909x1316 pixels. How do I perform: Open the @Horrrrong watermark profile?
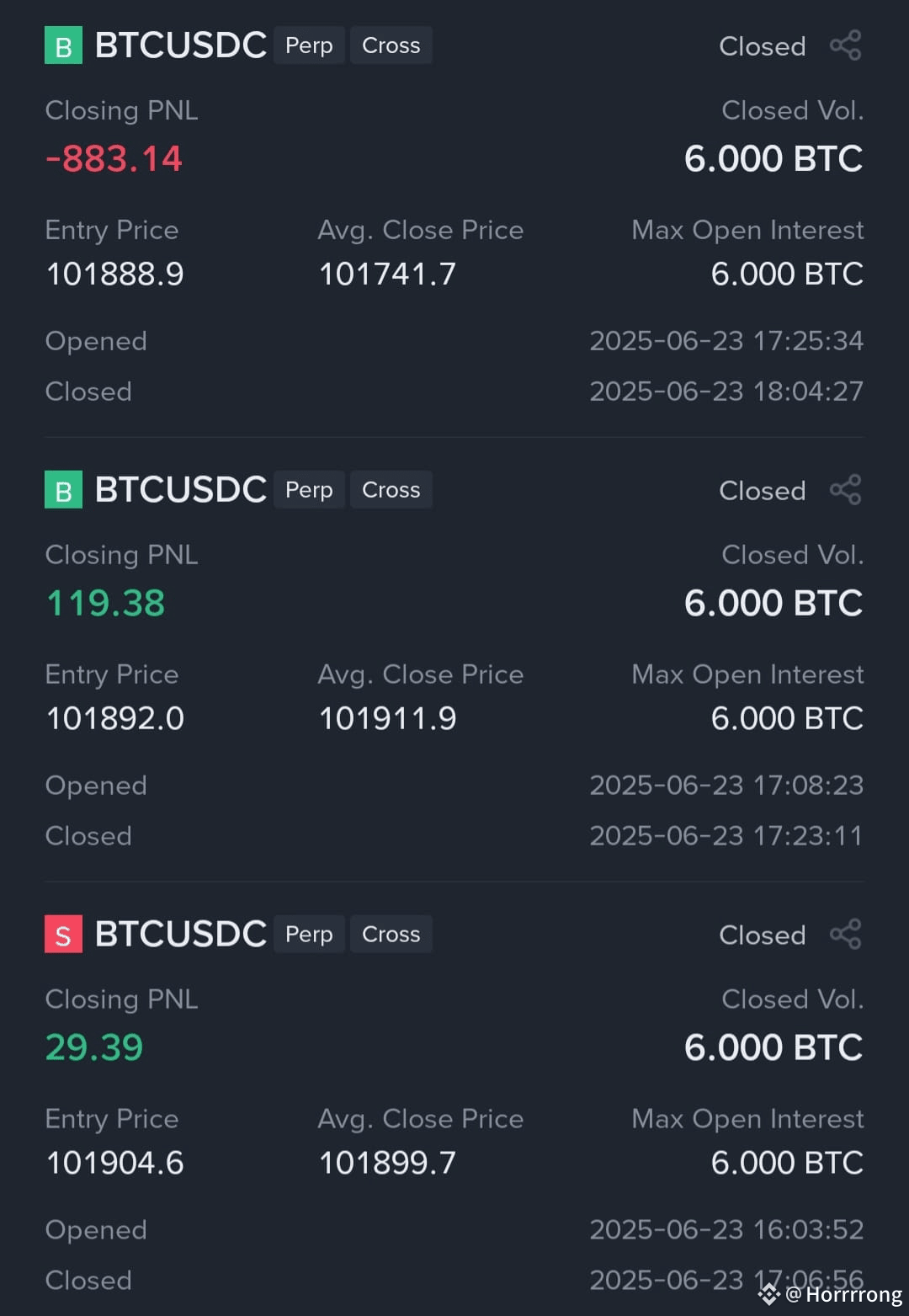tap(843, 1294)
